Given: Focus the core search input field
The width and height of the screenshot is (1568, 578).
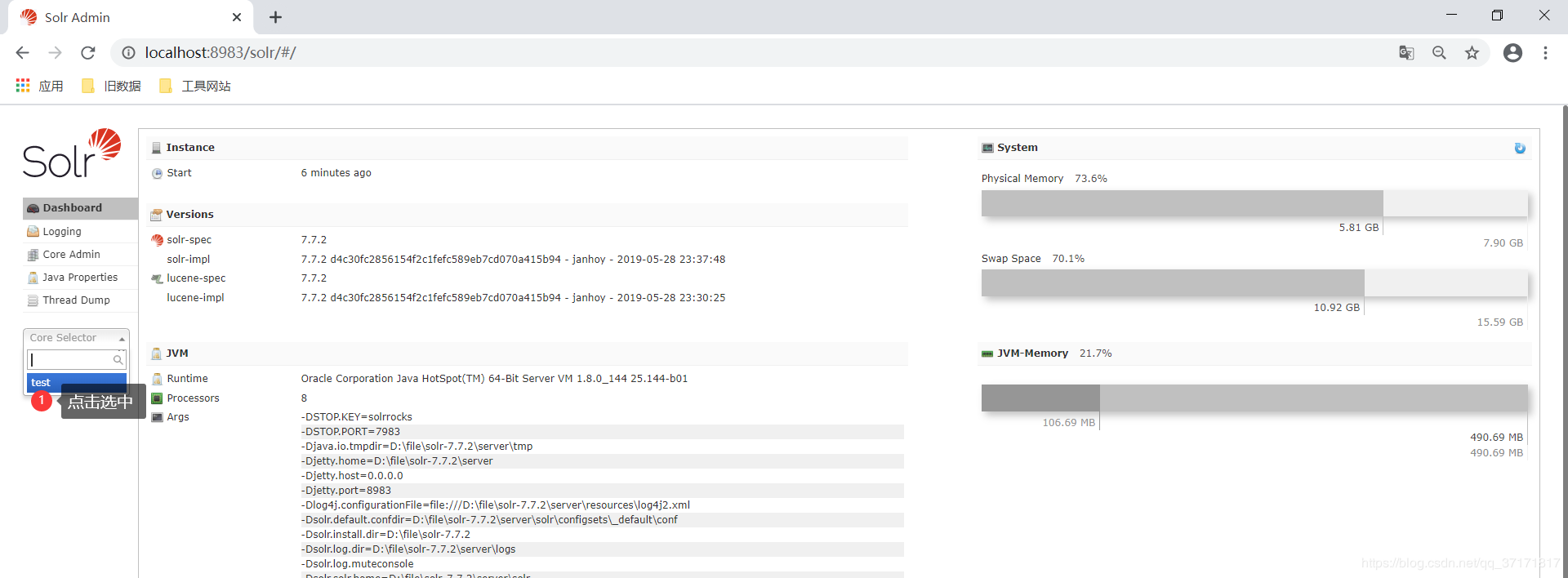Looking at the screenshot, I should click(77, 359).
